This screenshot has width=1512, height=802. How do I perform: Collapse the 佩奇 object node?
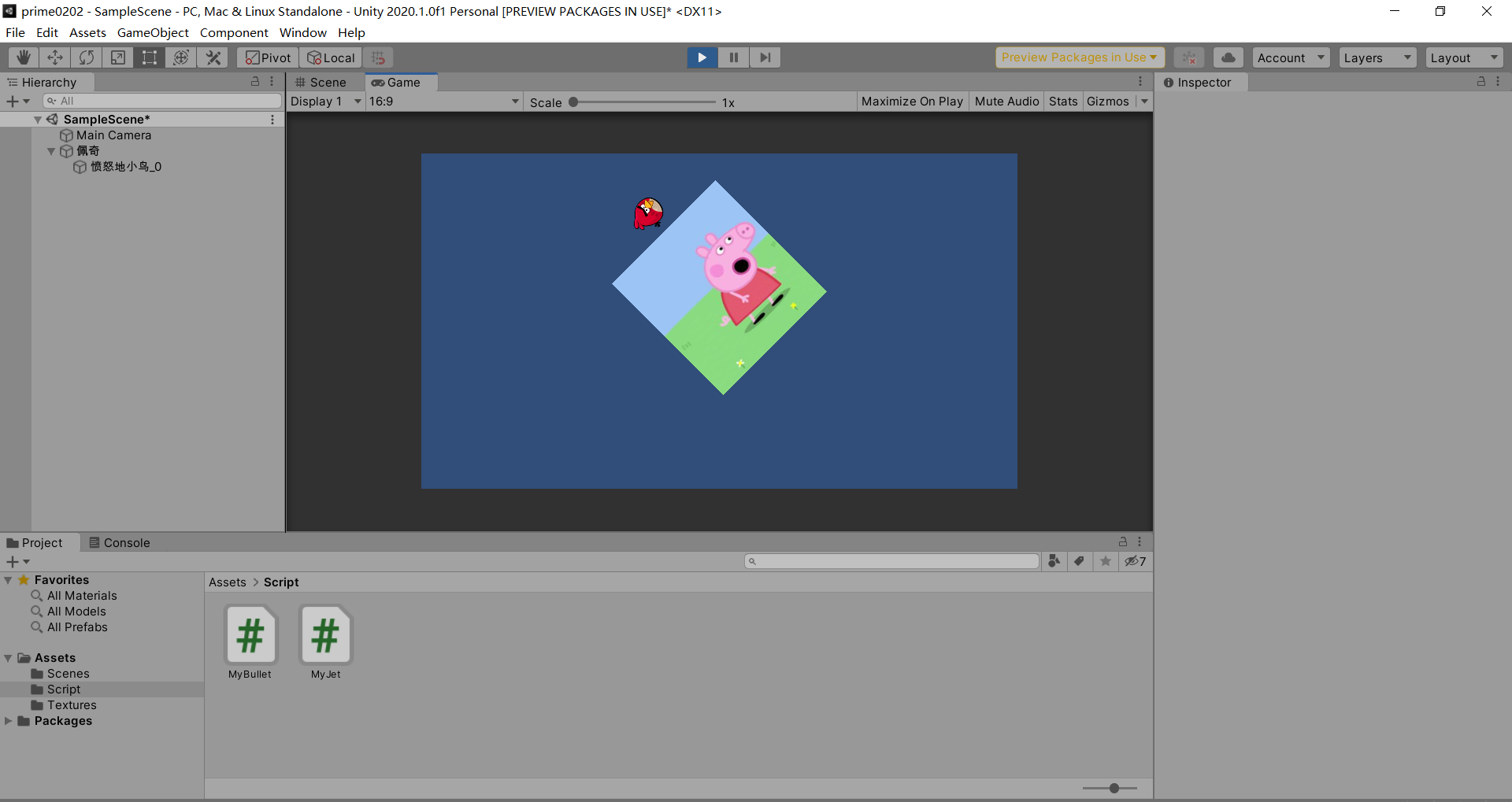(51, 151)
